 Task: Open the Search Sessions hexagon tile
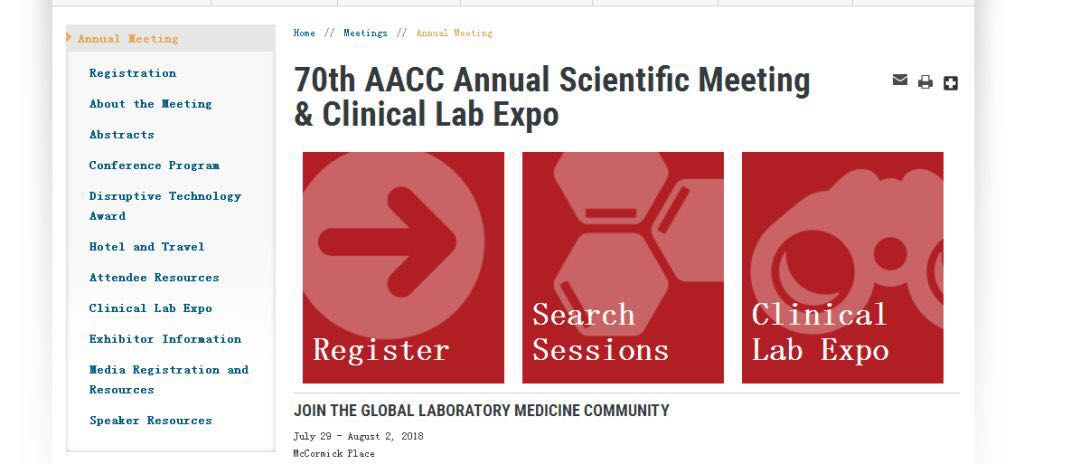[623, 267]
